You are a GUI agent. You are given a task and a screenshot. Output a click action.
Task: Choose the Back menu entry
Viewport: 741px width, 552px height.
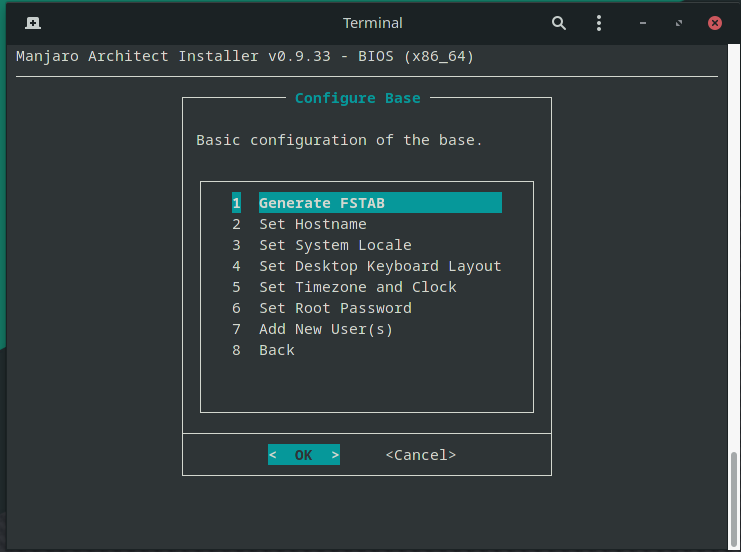click(276, 350)
